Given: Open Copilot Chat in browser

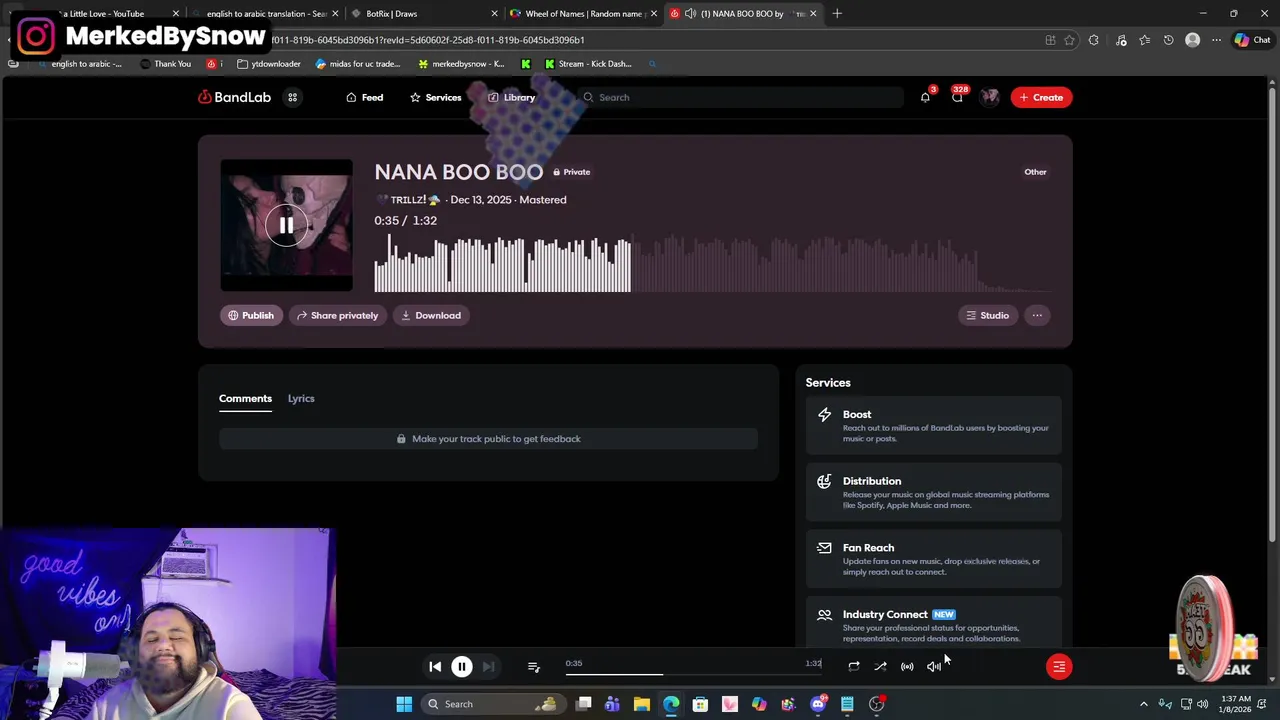Looking at the screenshot, I should pos(1252,40).
